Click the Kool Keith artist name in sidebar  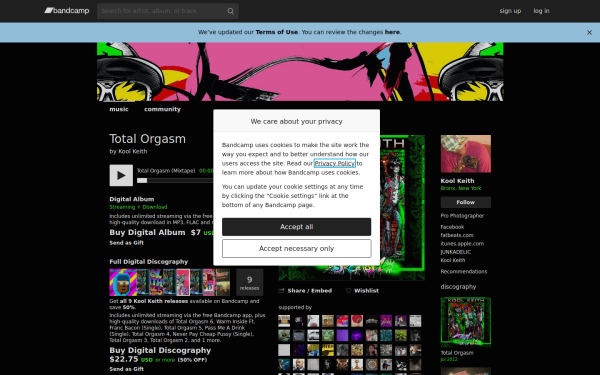pos(457,181)
